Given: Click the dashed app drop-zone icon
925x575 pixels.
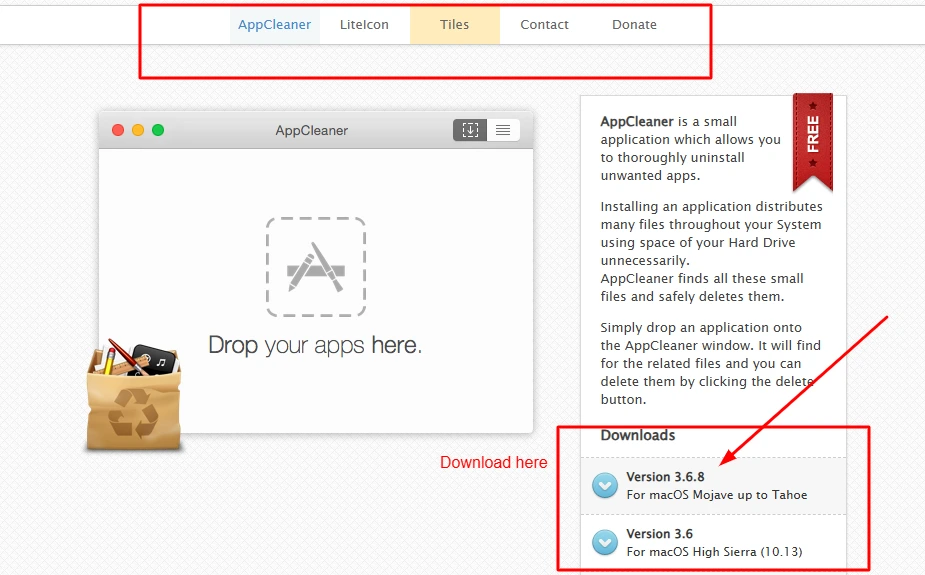Looking at the screenshot, I should (x=315, y=266).
